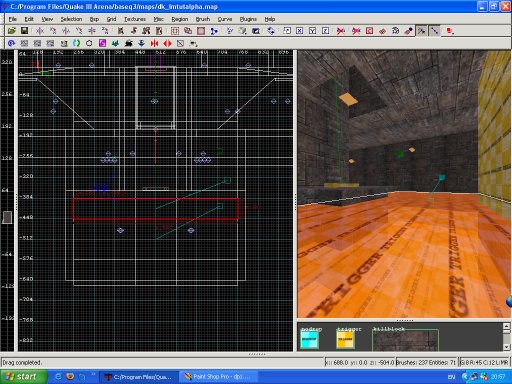512x384 pixels.
Task: Click the X-axis rotate icon
Action: (x=53, y=31)
